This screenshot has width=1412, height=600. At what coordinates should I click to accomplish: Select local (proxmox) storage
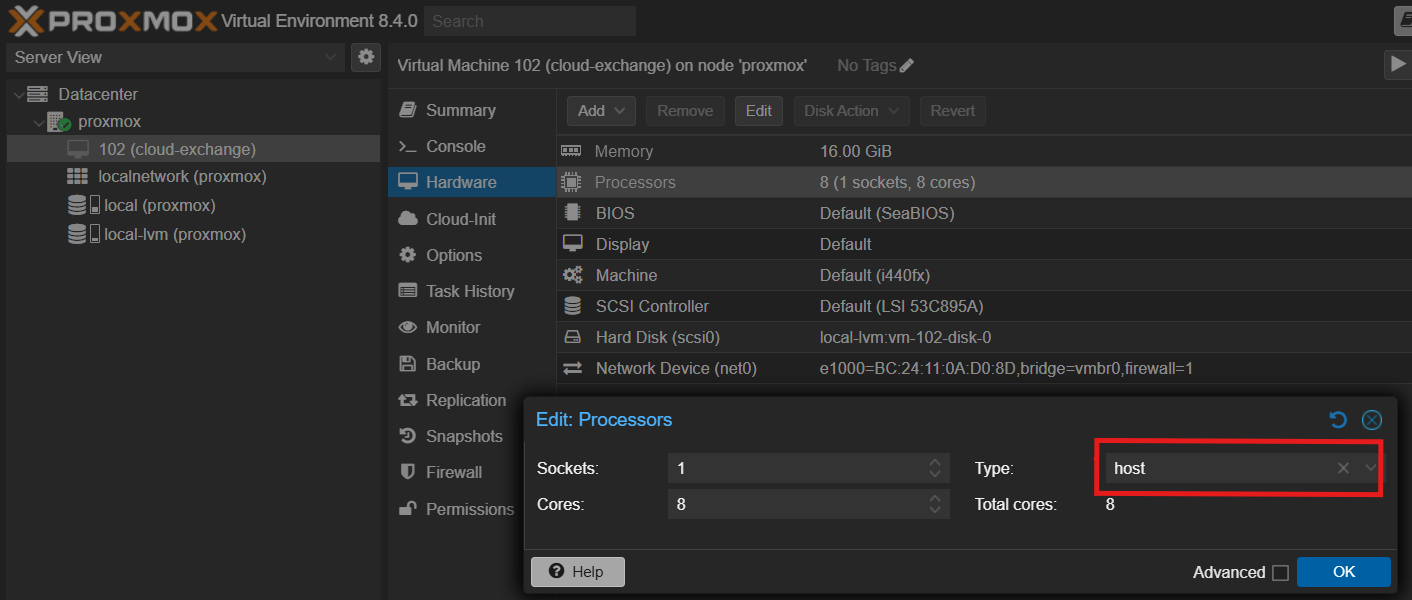pyautogui.click(x=160, y=206)
